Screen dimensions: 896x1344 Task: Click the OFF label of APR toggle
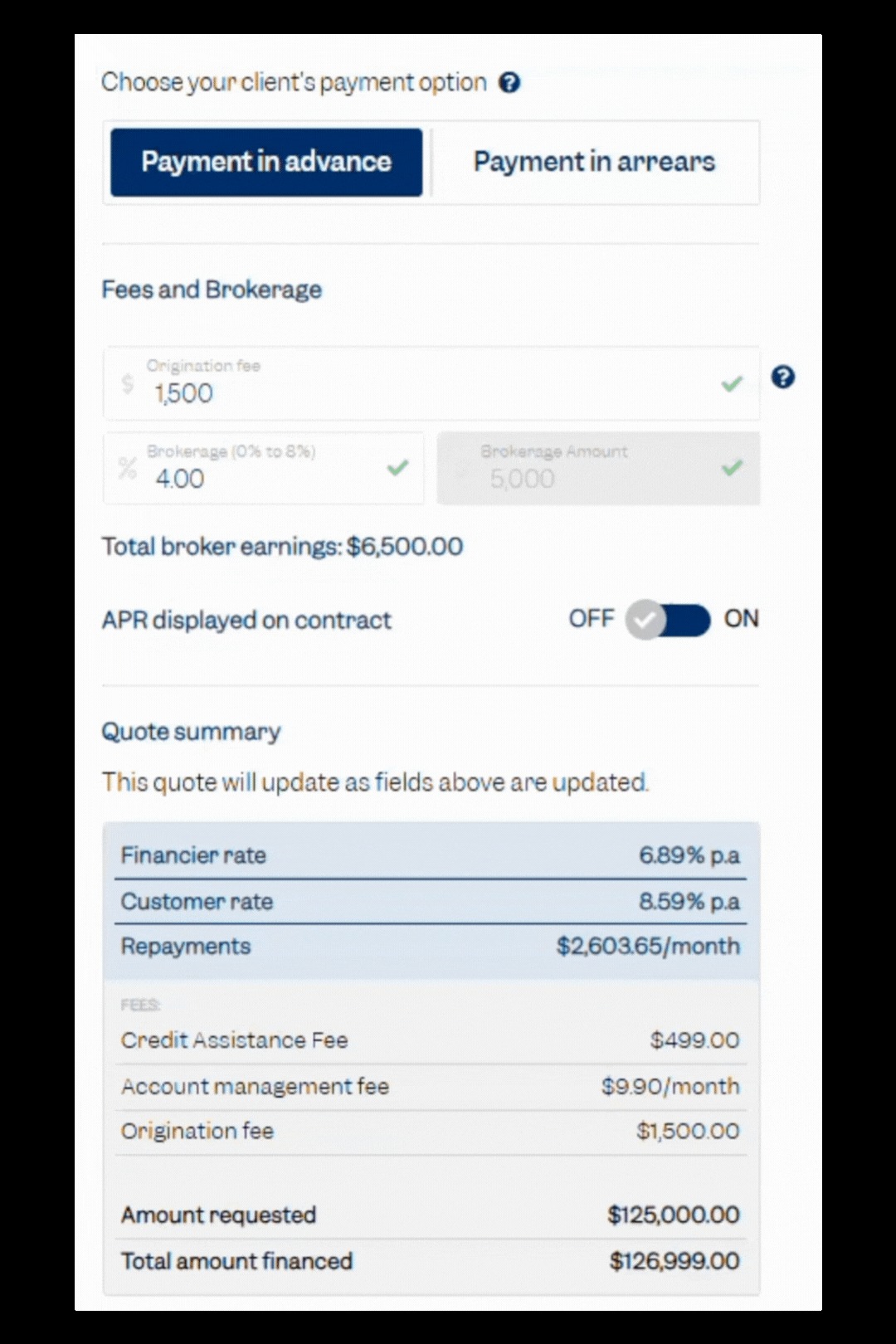pos(591,619)
